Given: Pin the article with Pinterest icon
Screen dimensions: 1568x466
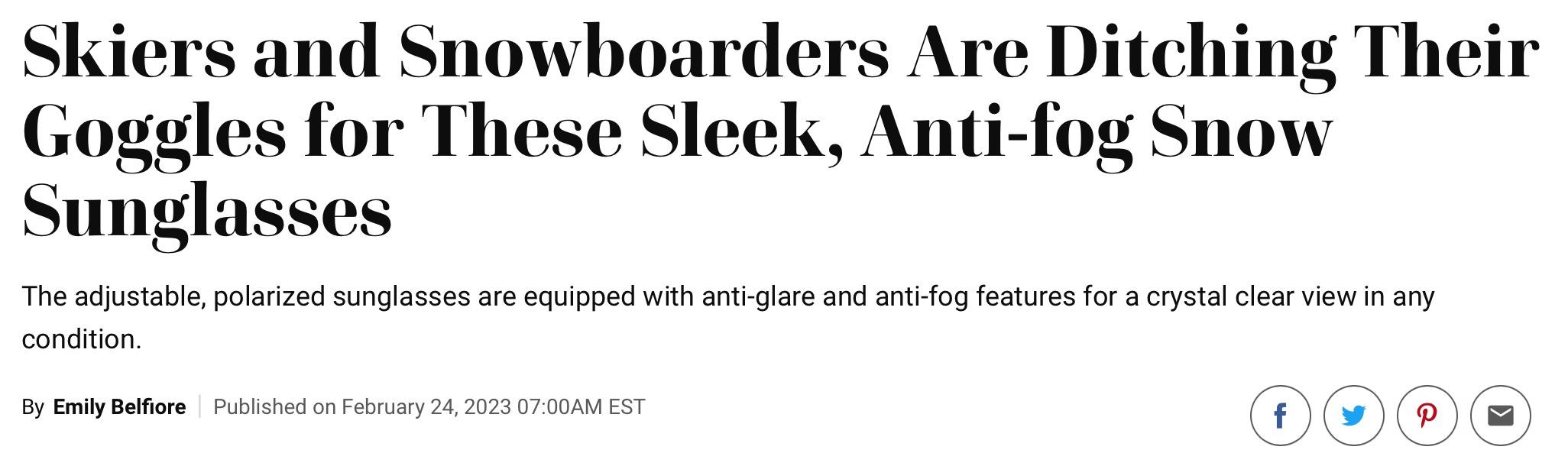Looking at the screenshot, I should [1427, 416].
